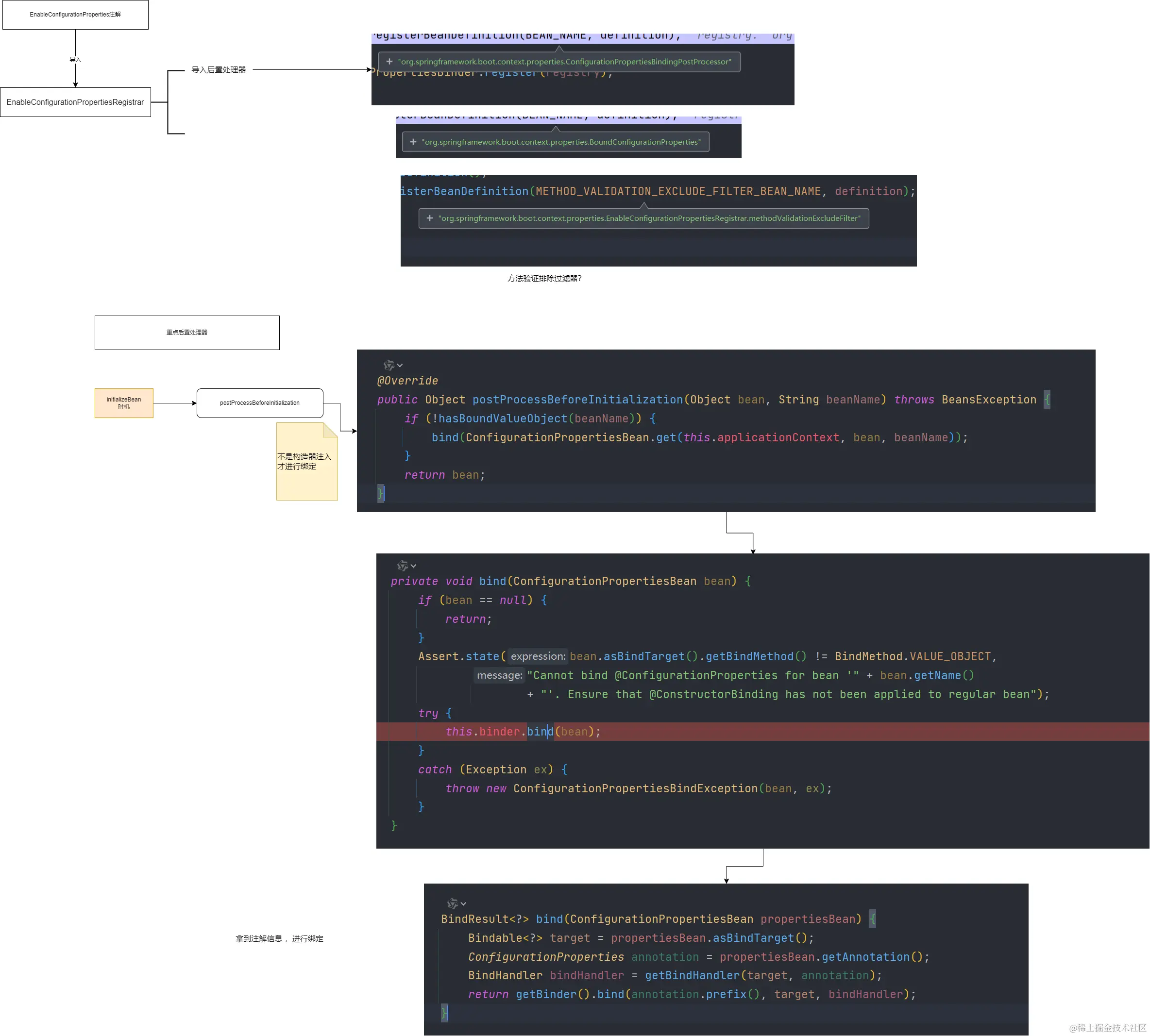
Task: Expand chevron above BindResult bind method
Action: point(464,904)
